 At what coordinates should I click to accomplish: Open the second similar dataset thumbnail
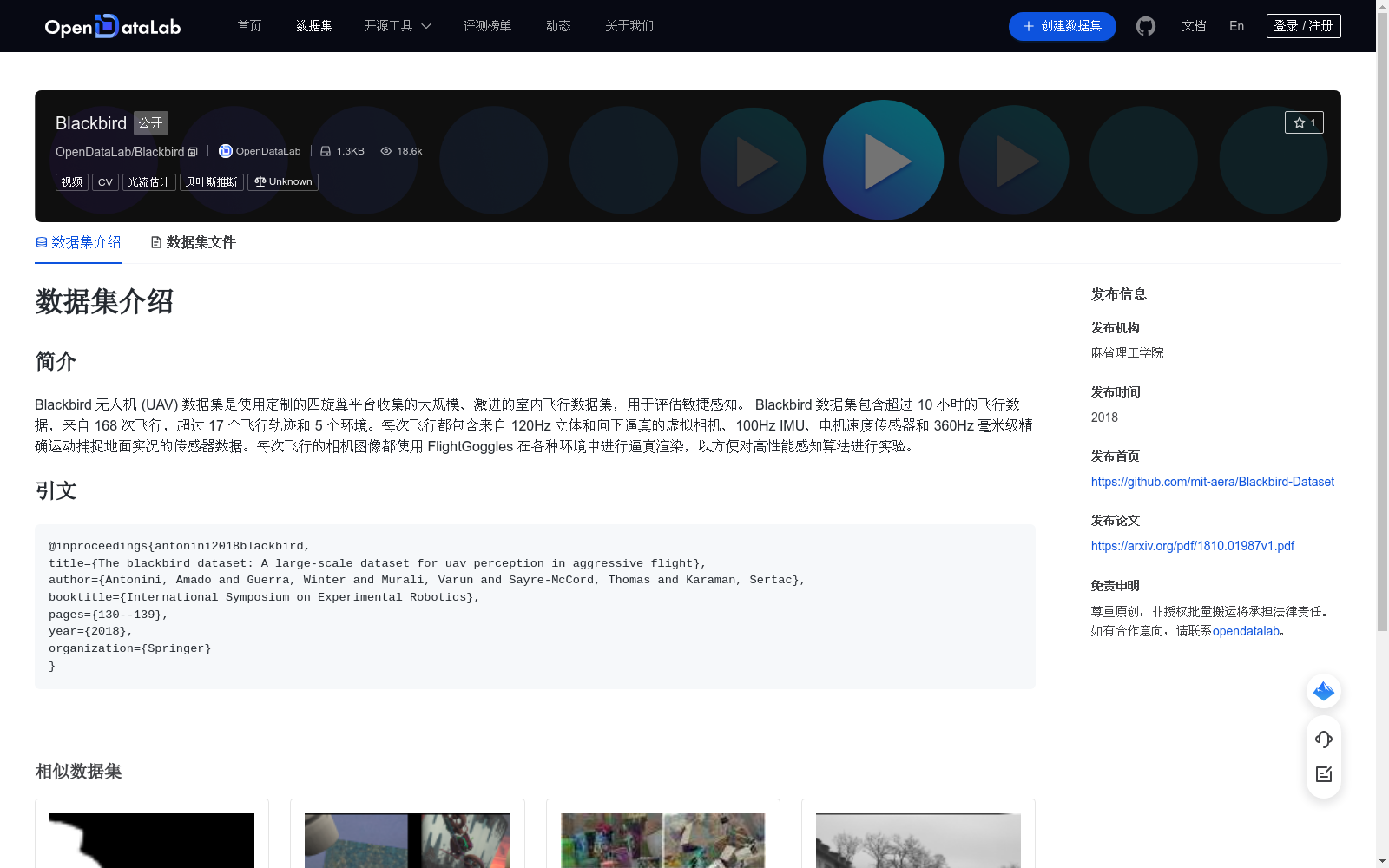(x=407, y=840)
